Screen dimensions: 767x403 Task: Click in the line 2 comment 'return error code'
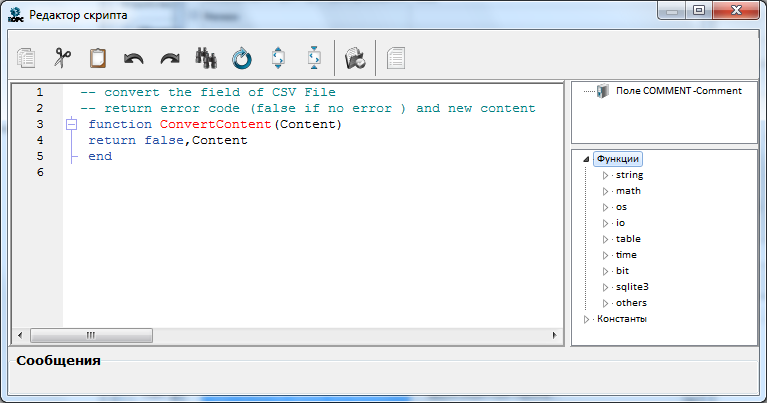(172, 108)
